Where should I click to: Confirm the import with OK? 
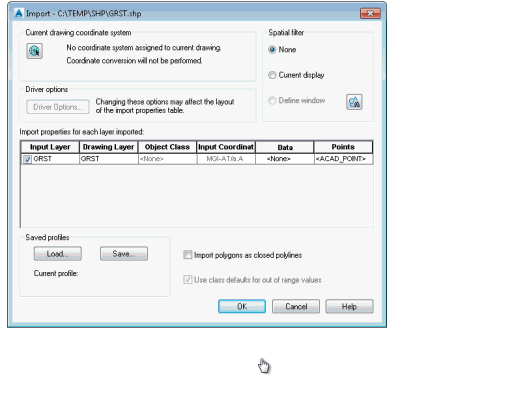[x=242, y=306]
